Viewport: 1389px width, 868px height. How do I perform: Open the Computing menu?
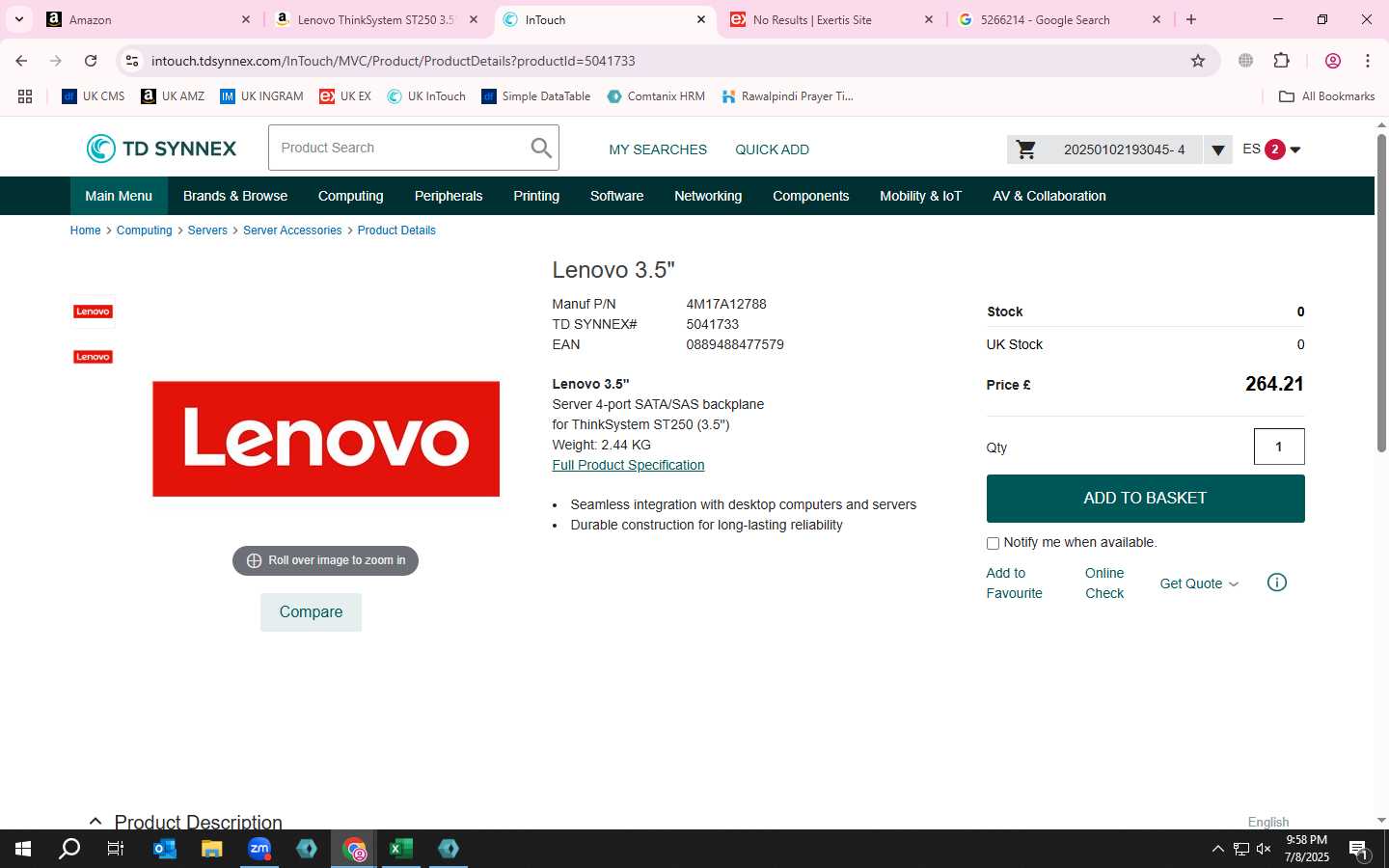pyautogui.click(x=351, y=196)
